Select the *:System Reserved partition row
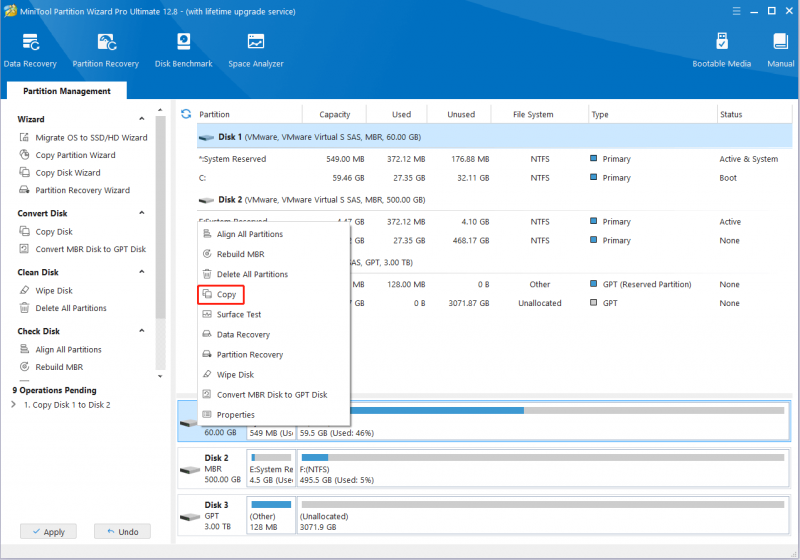The height and width of the screenshot is (560, 800). (494, 159)
